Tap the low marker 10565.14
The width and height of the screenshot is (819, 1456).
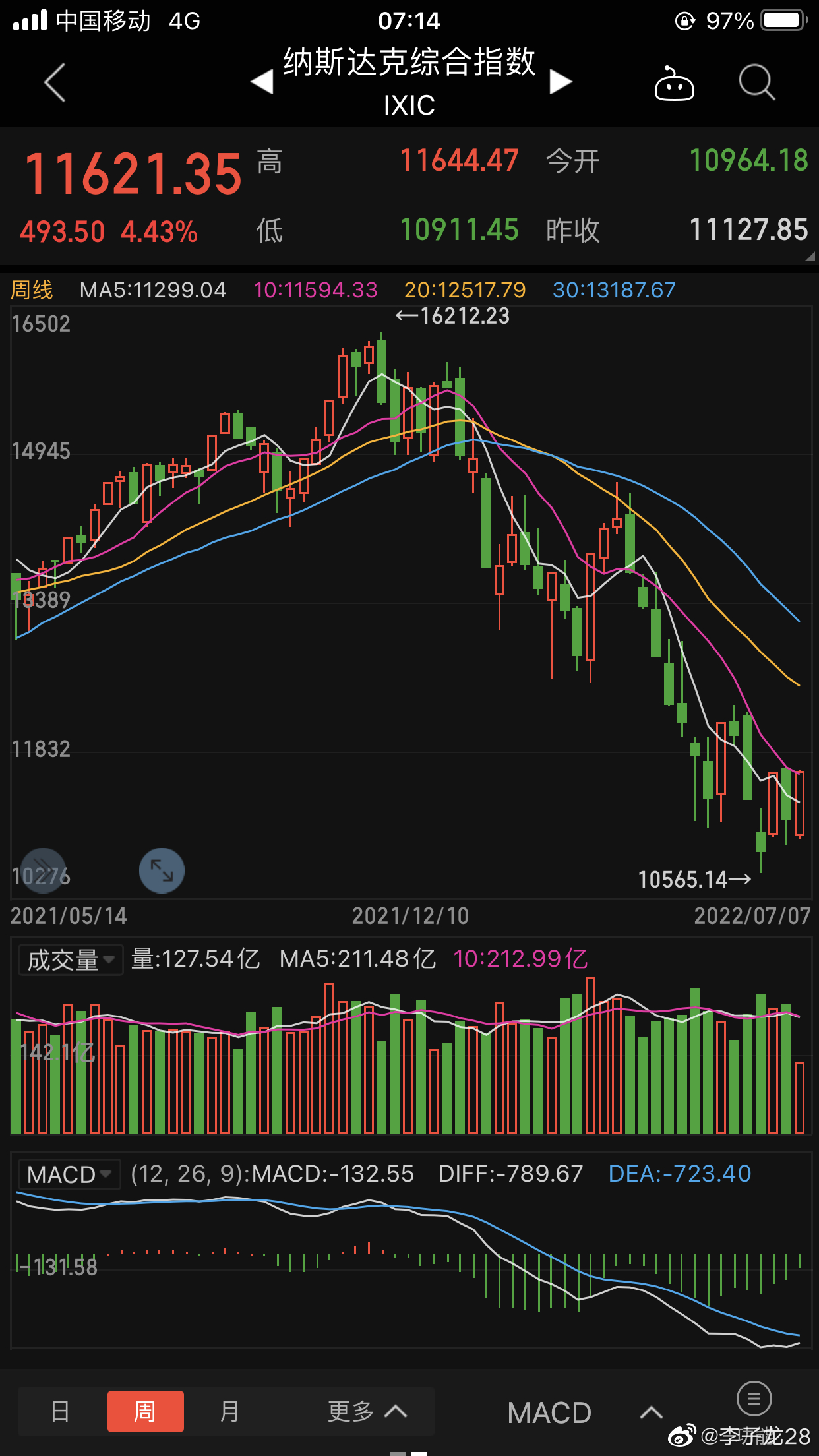(x=694, y=879)
